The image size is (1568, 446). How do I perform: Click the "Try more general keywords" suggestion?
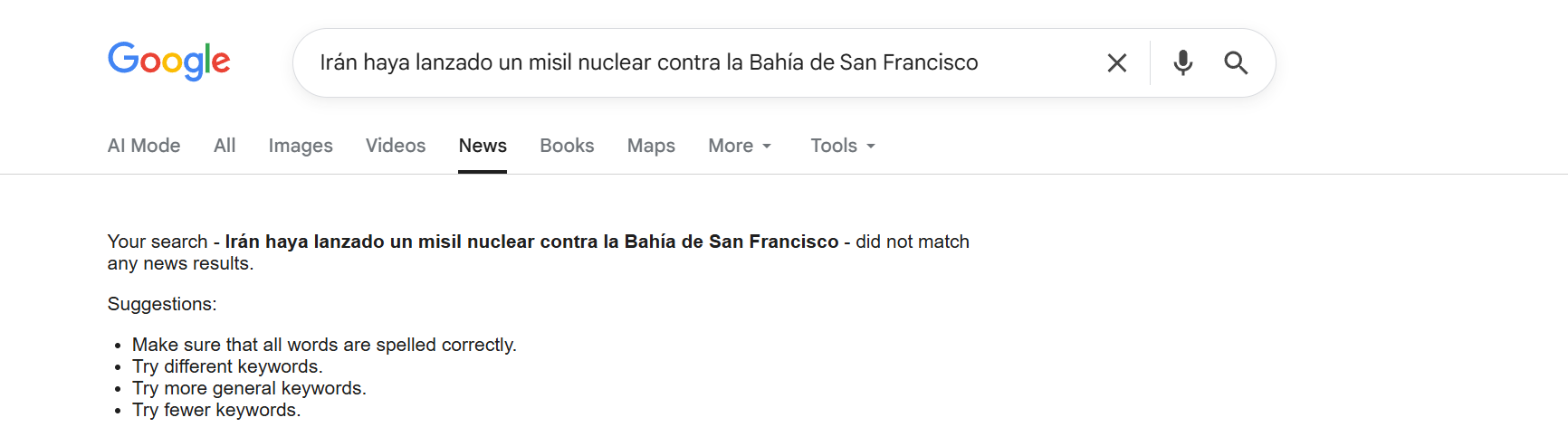click(249, 388)
